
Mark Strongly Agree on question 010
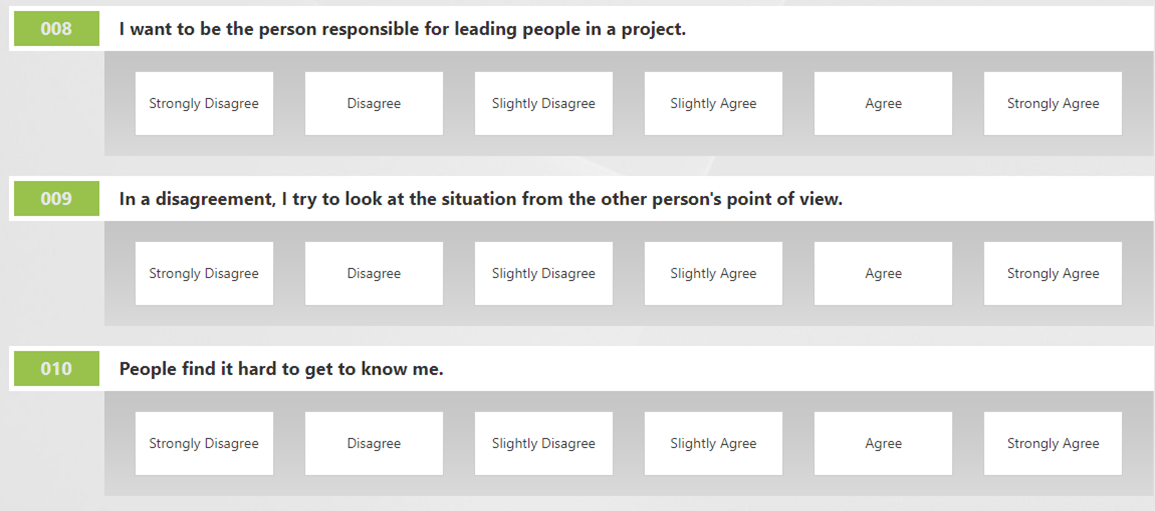coord(1053,443)
